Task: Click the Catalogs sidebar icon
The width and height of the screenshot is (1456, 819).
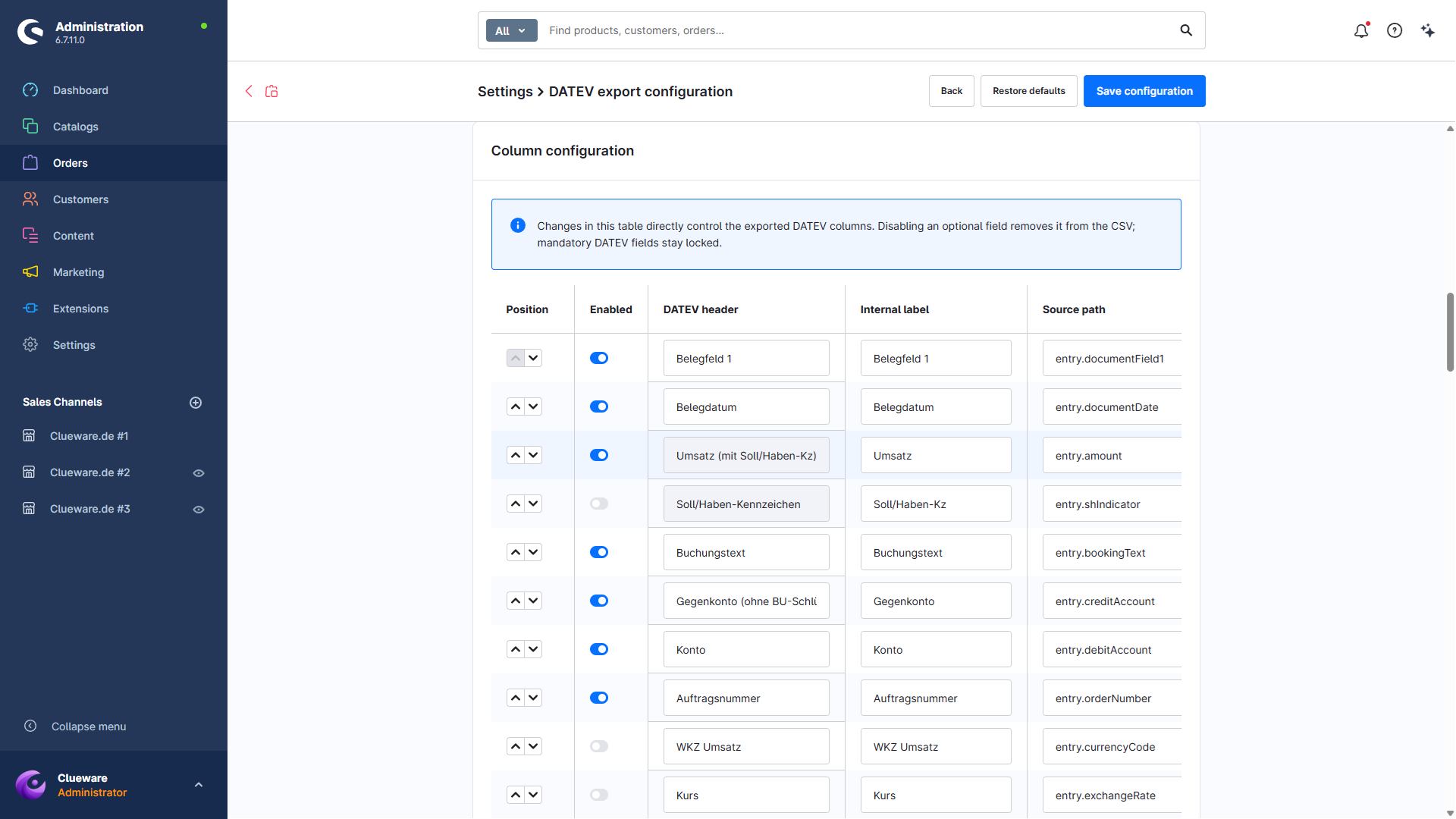Action: click(x=30, y=127)
